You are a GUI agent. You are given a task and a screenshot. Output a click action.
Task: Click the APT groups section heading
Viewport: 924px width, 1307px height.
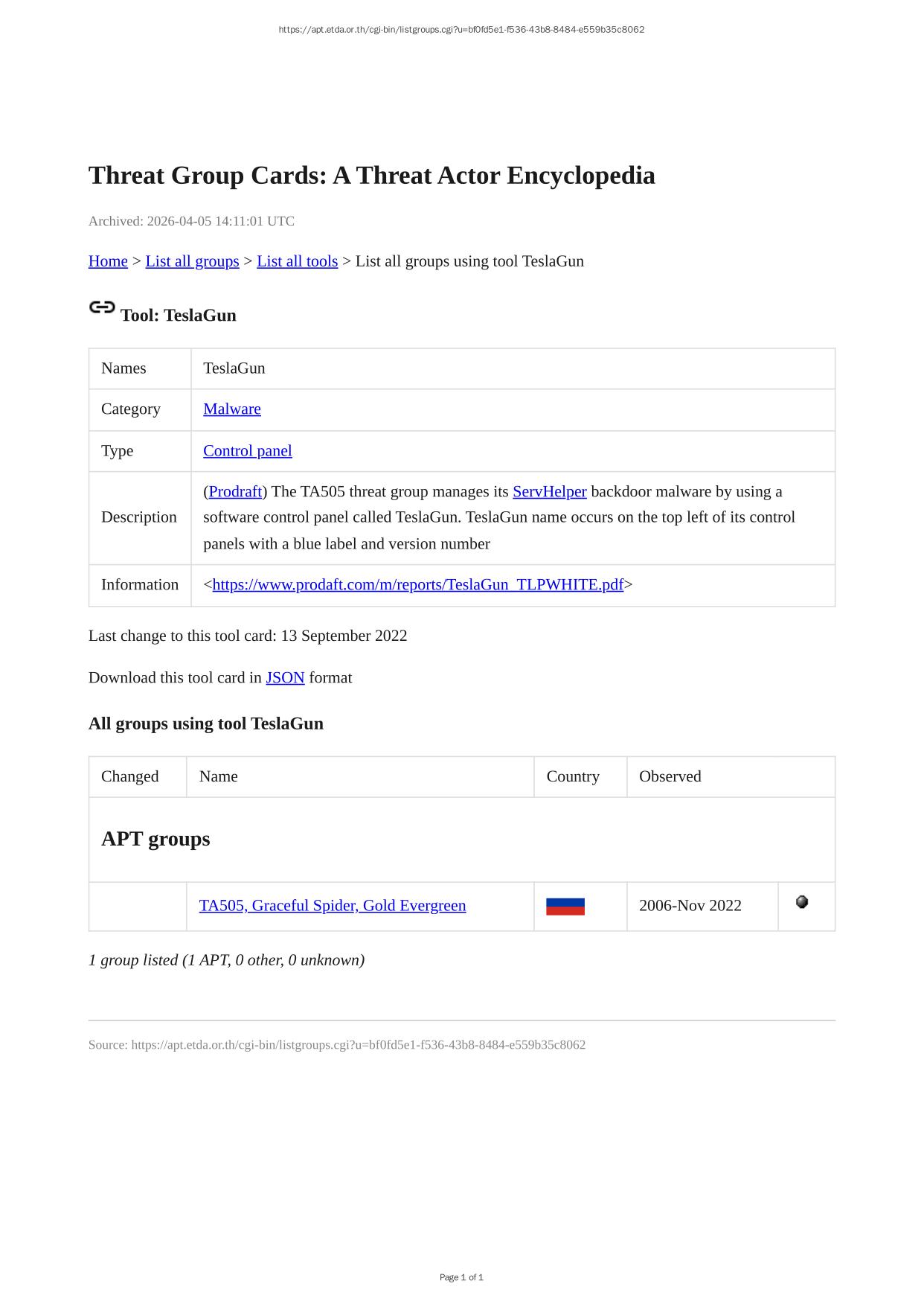pos(155,839)
